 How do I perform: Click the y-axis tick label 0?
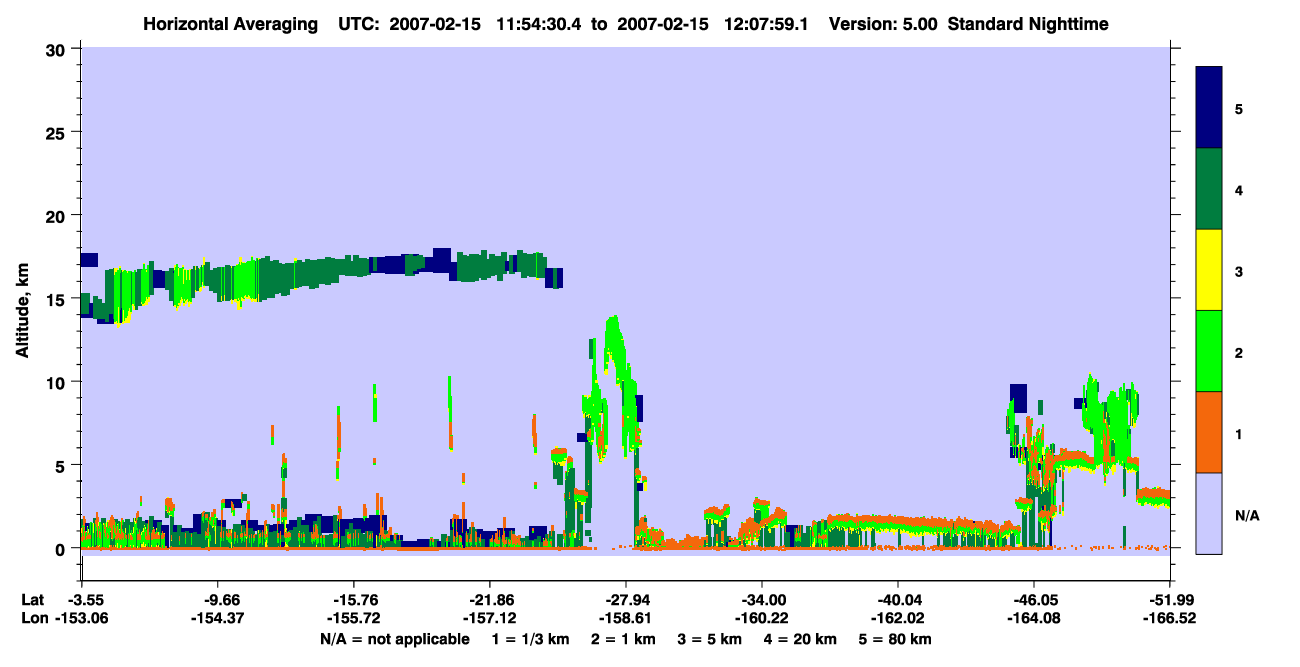(x=62, y=548)
